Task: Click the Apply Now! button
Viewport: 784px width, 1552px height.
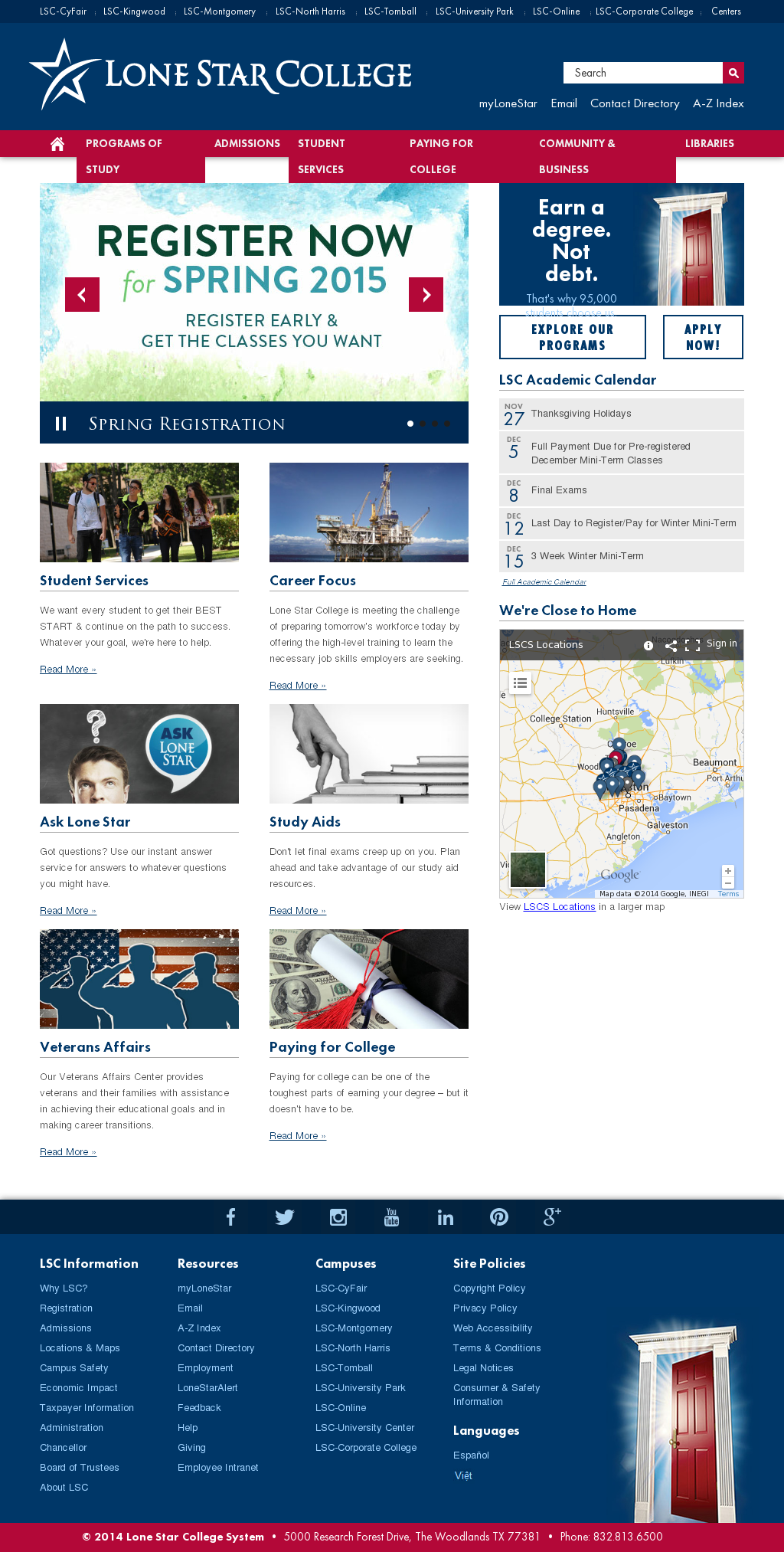Action: tap(702, 337)
